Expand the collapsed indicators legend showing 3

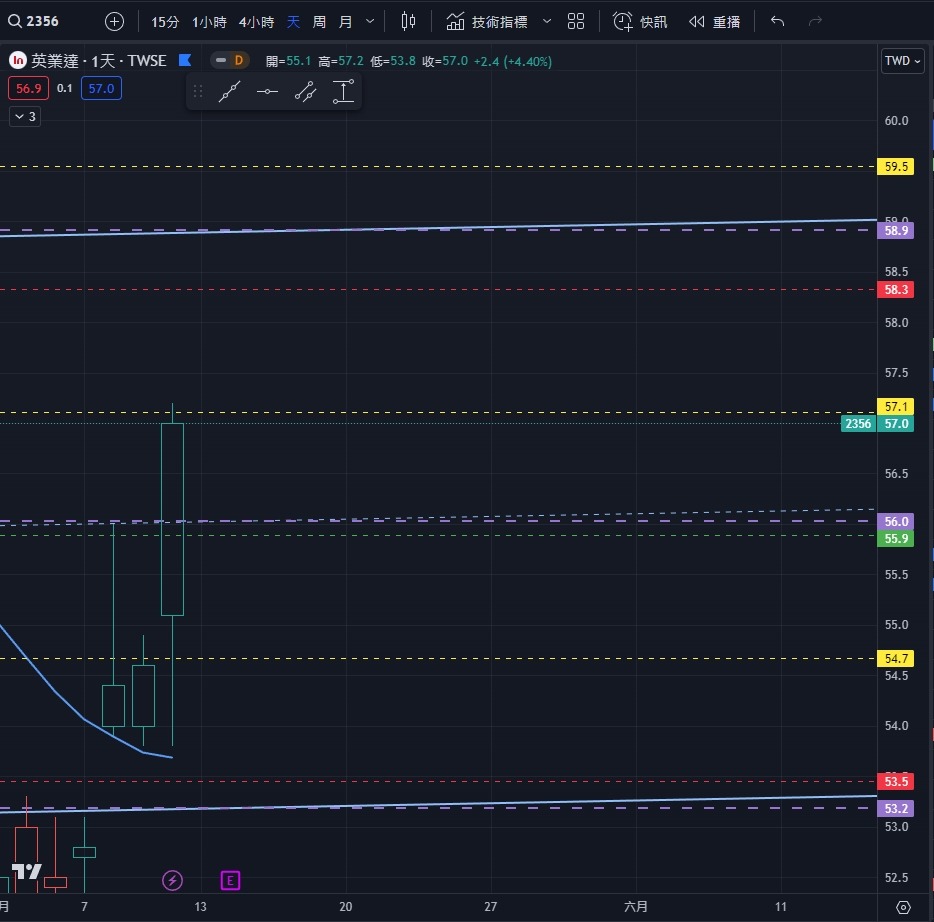click(x=25, y=117)
